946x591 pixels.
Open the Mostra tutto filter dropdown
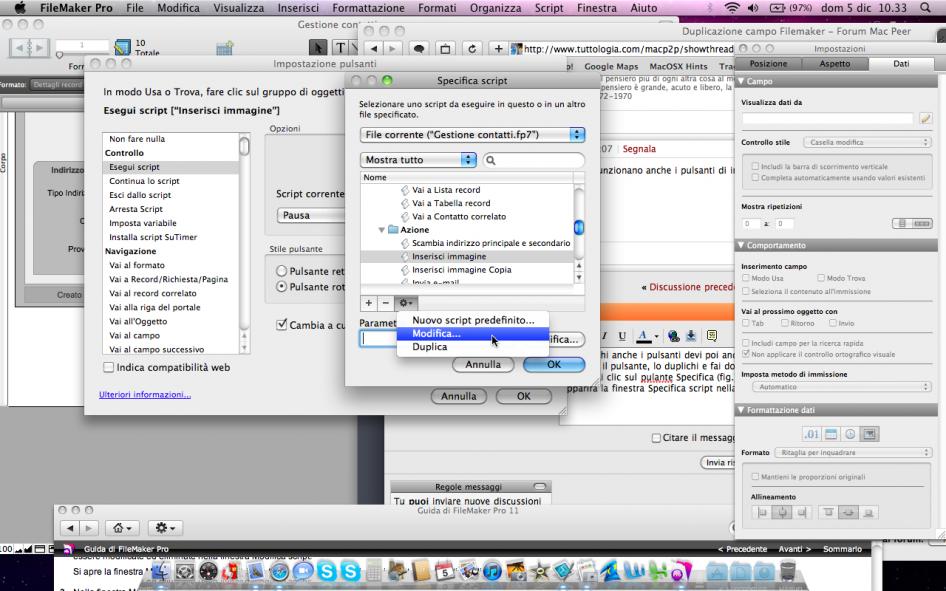[419, 160]
